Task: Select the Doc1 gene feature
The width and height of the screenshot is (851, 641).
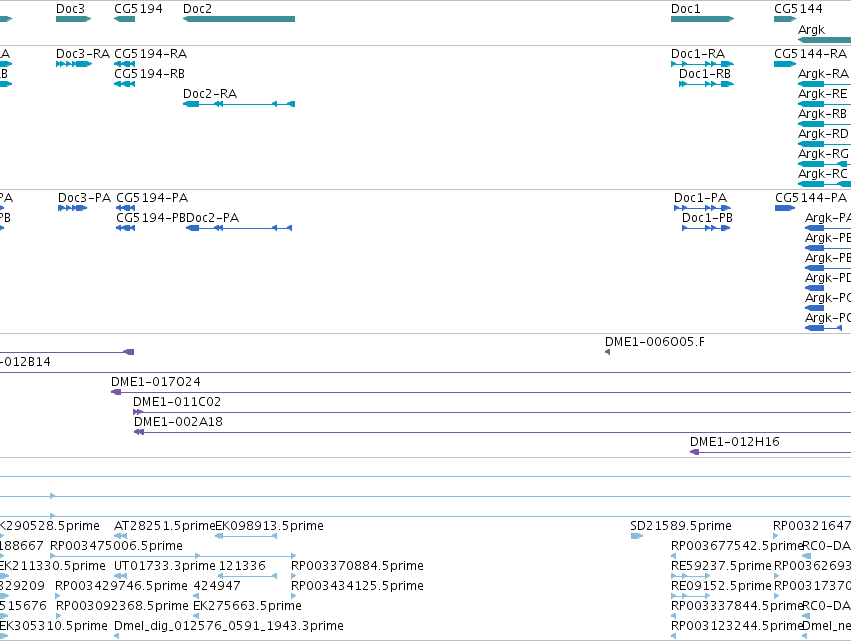Action: (x=702, y=19)
